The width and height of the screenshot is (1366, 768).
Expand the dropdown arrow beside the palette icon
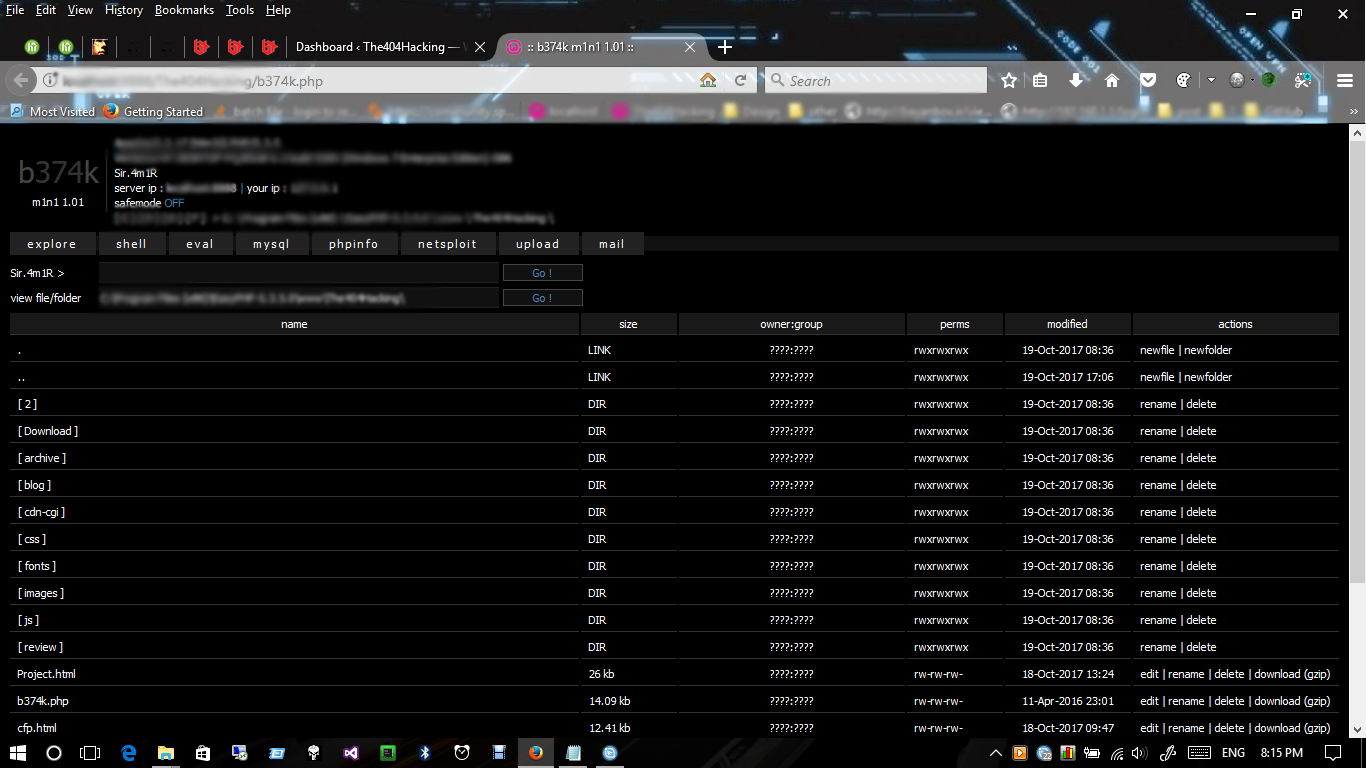pyautogui.click(x=1211, y=81)
